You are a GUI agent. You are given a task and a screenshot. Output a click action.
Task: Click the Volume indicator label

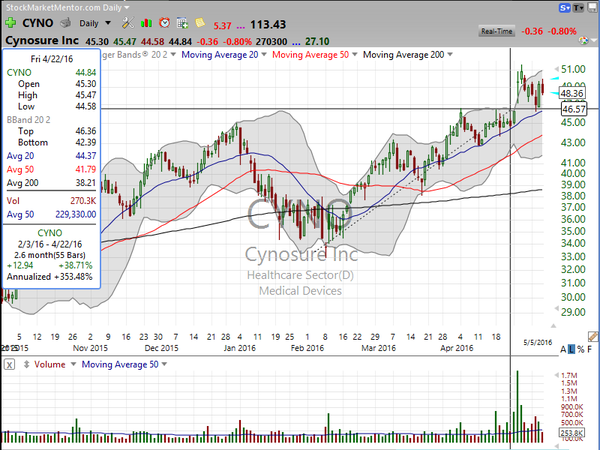point(49,364)
